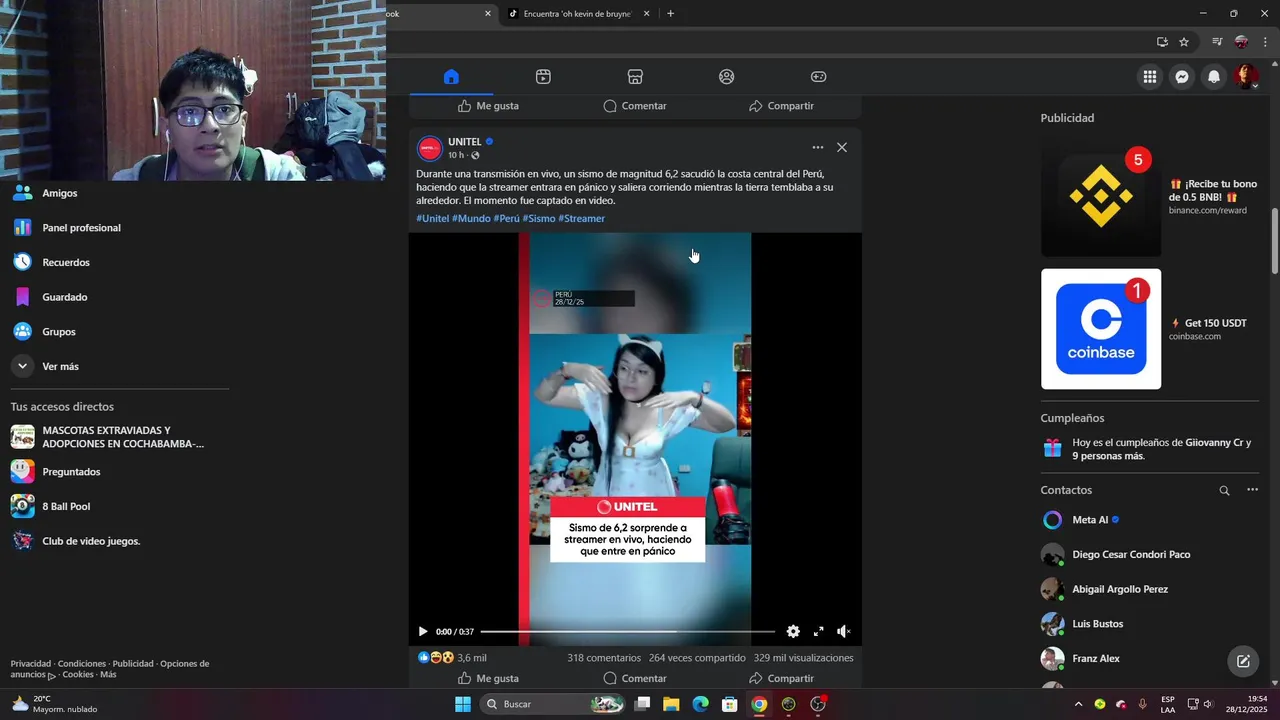
Task: Open UNITEL post options three dots
Action: click(818, 147)
